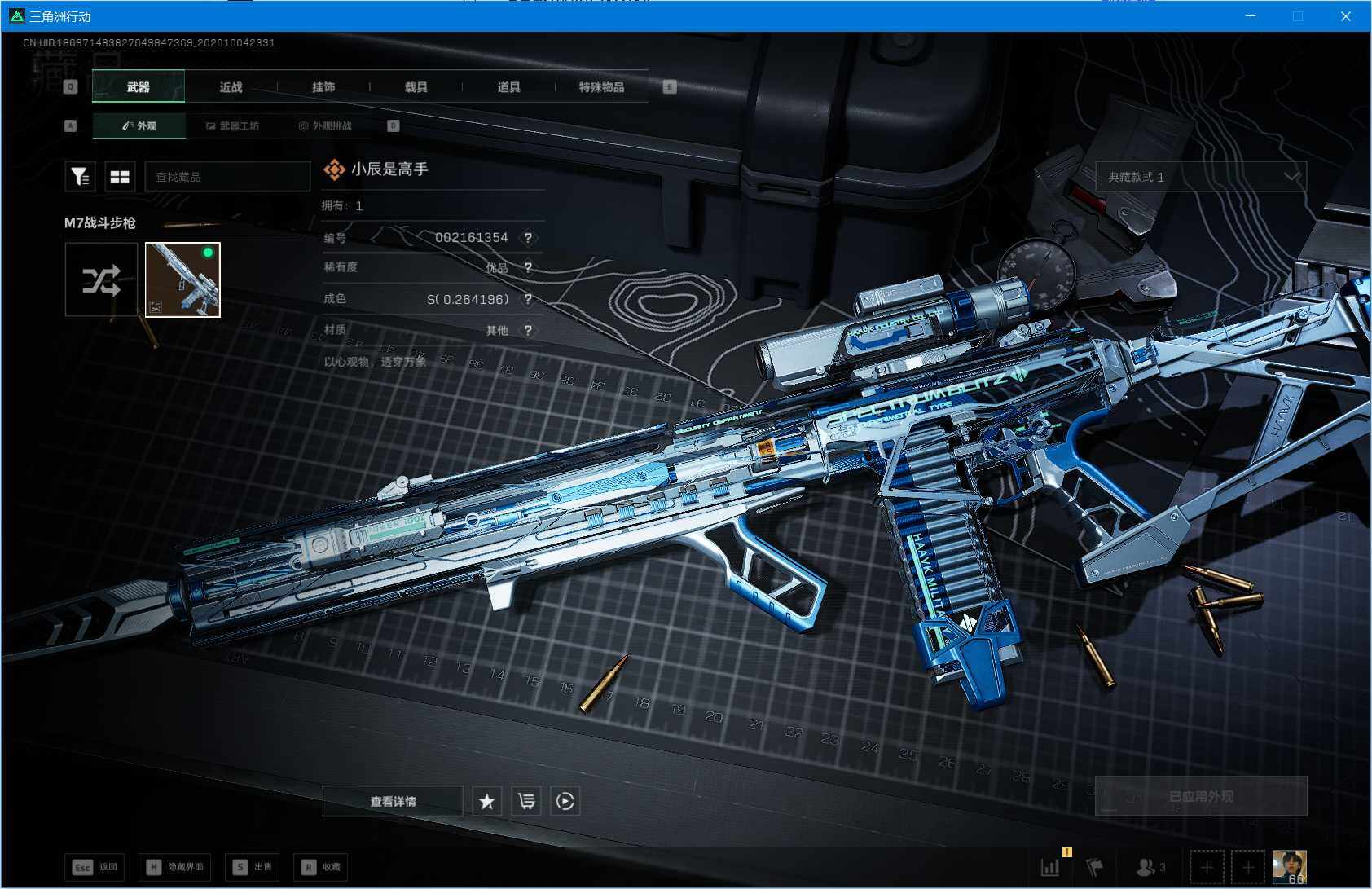
Task: Click the wear value S( 0.264196)
Action: pyautogui.click(x=468, y=299)
